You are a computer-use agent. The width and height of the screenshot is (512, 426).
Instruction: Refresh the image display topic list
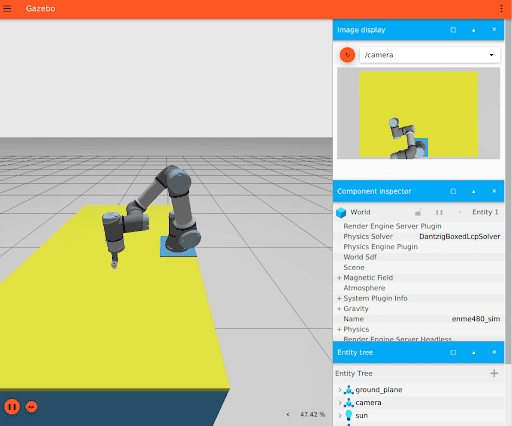pyautogui.click(x=347, y=55)
